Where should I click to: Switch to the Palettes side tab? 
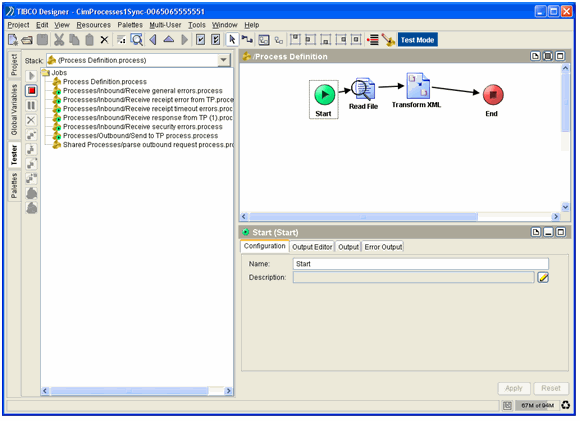point(14,186)
